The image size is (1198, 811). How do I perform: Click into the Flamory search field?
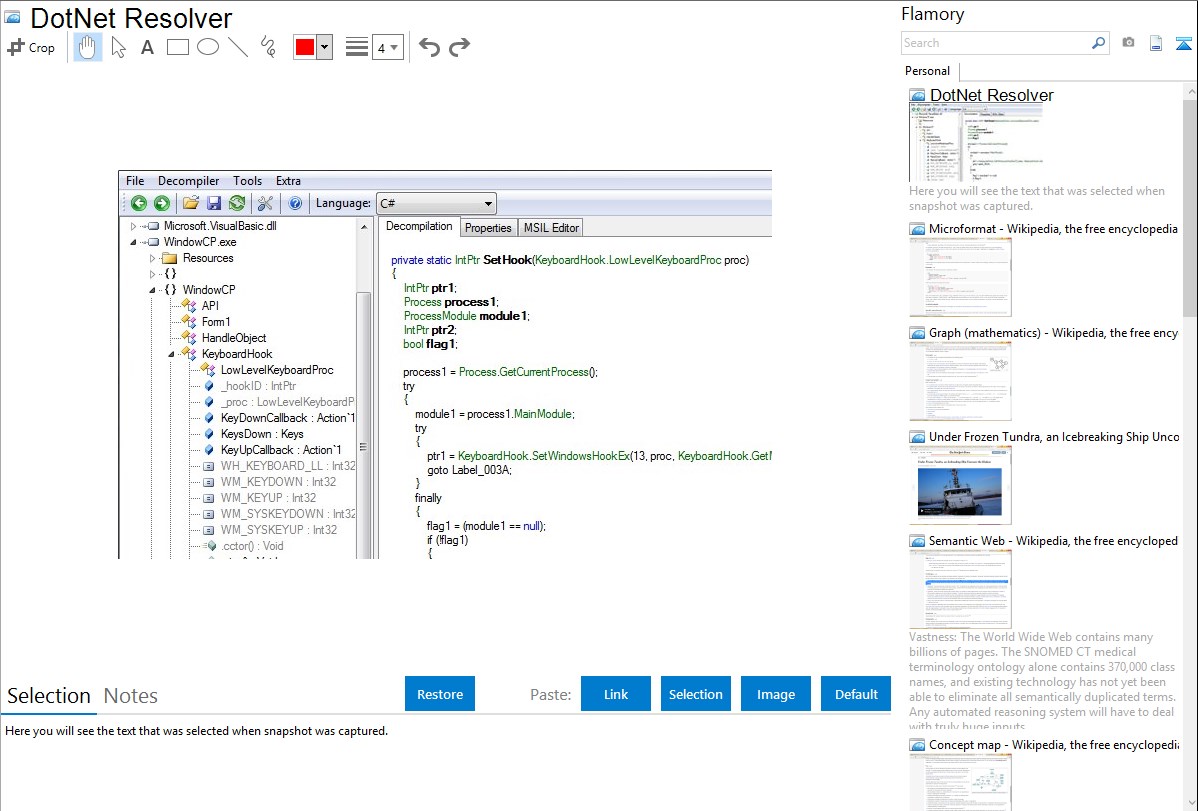pyautogui.click(x=994, y=43)
